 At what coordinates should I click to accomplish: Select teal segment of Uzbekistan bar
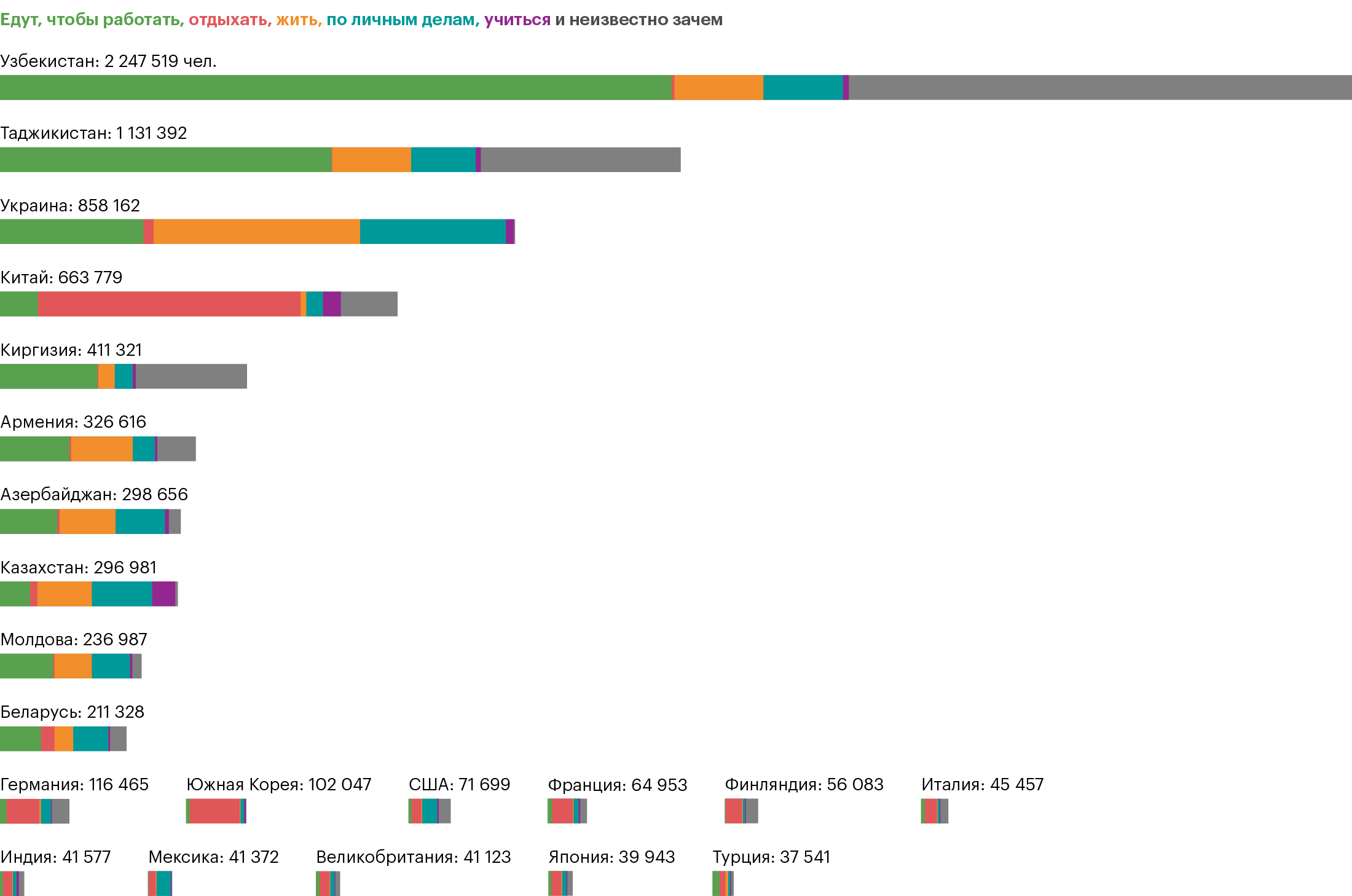click(803, 87)
